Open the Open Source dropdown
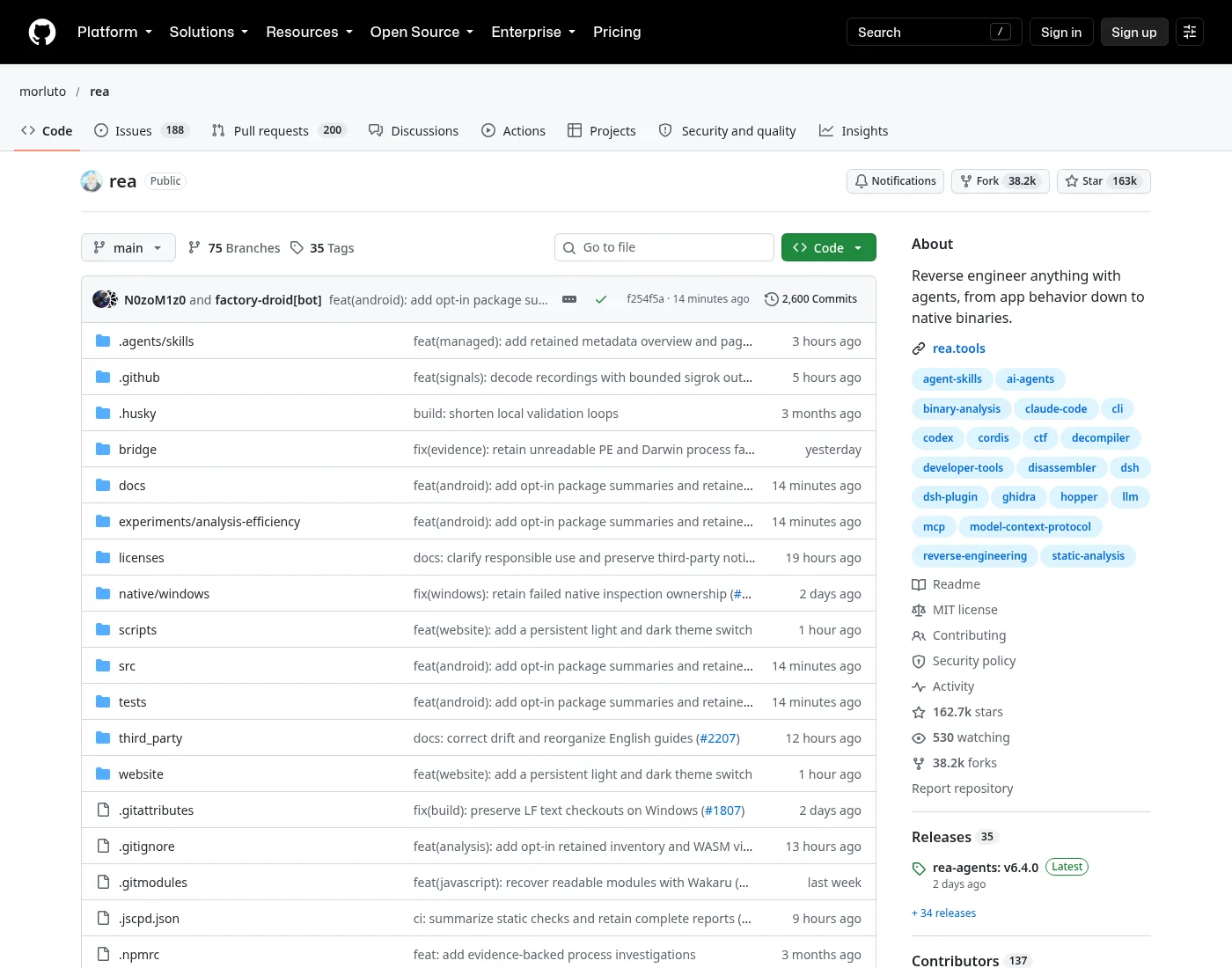This screenshot has height=968, width=1232. (422, 32)
